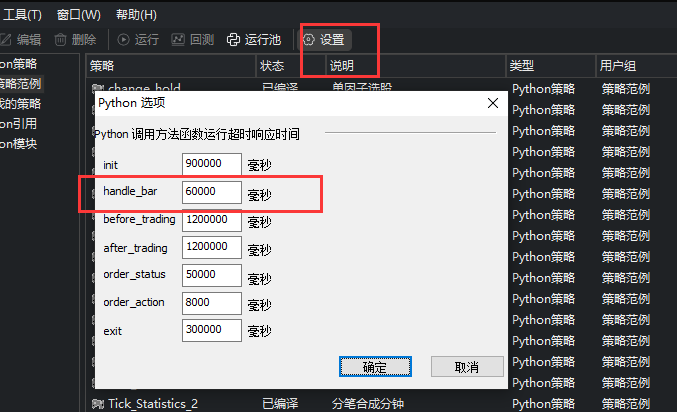Image resolution: width=677 pixels, height=412 pixels.
Task: Close the Python 选项 dialog
Action: click(493, 103)
